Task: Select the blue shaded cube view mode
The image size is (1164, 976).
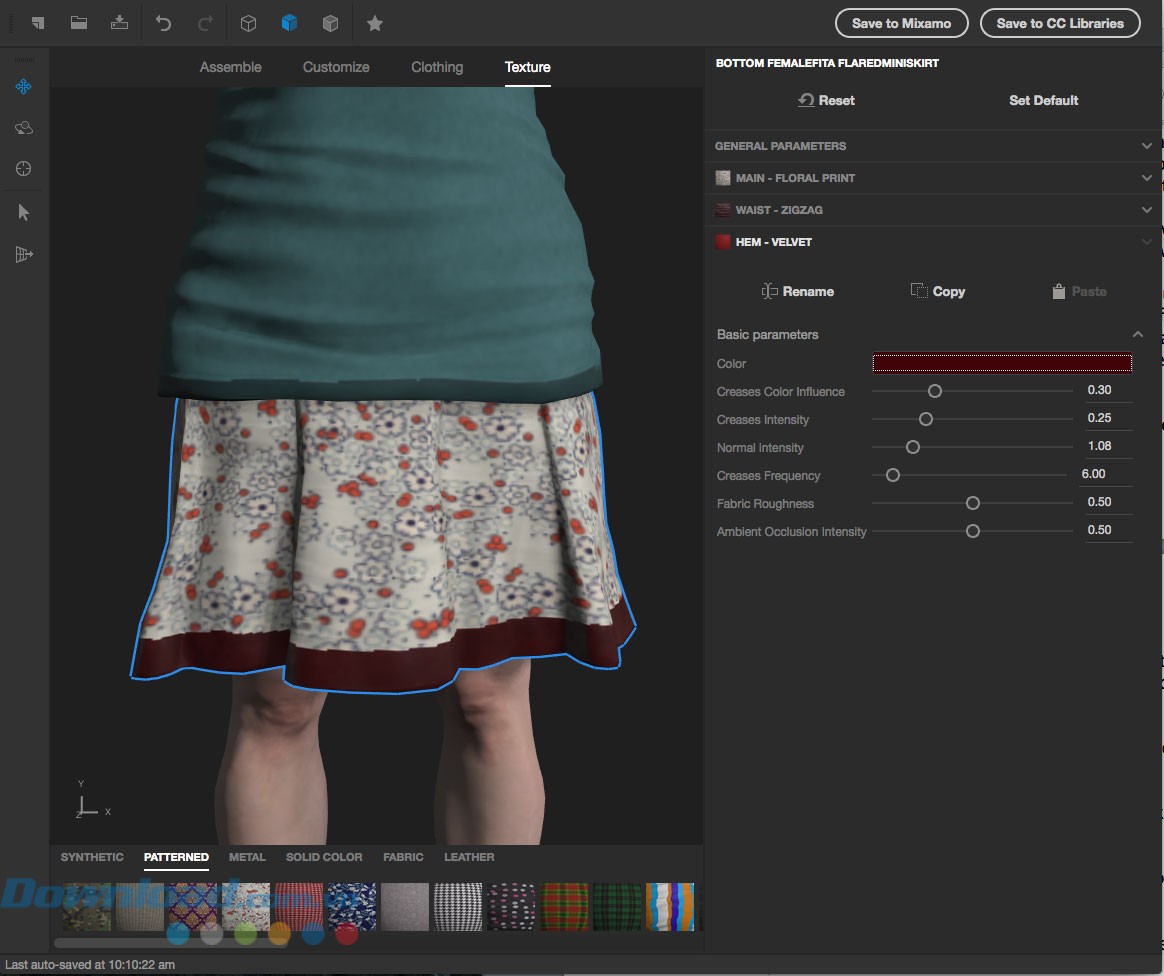Action: coord(289,23)
